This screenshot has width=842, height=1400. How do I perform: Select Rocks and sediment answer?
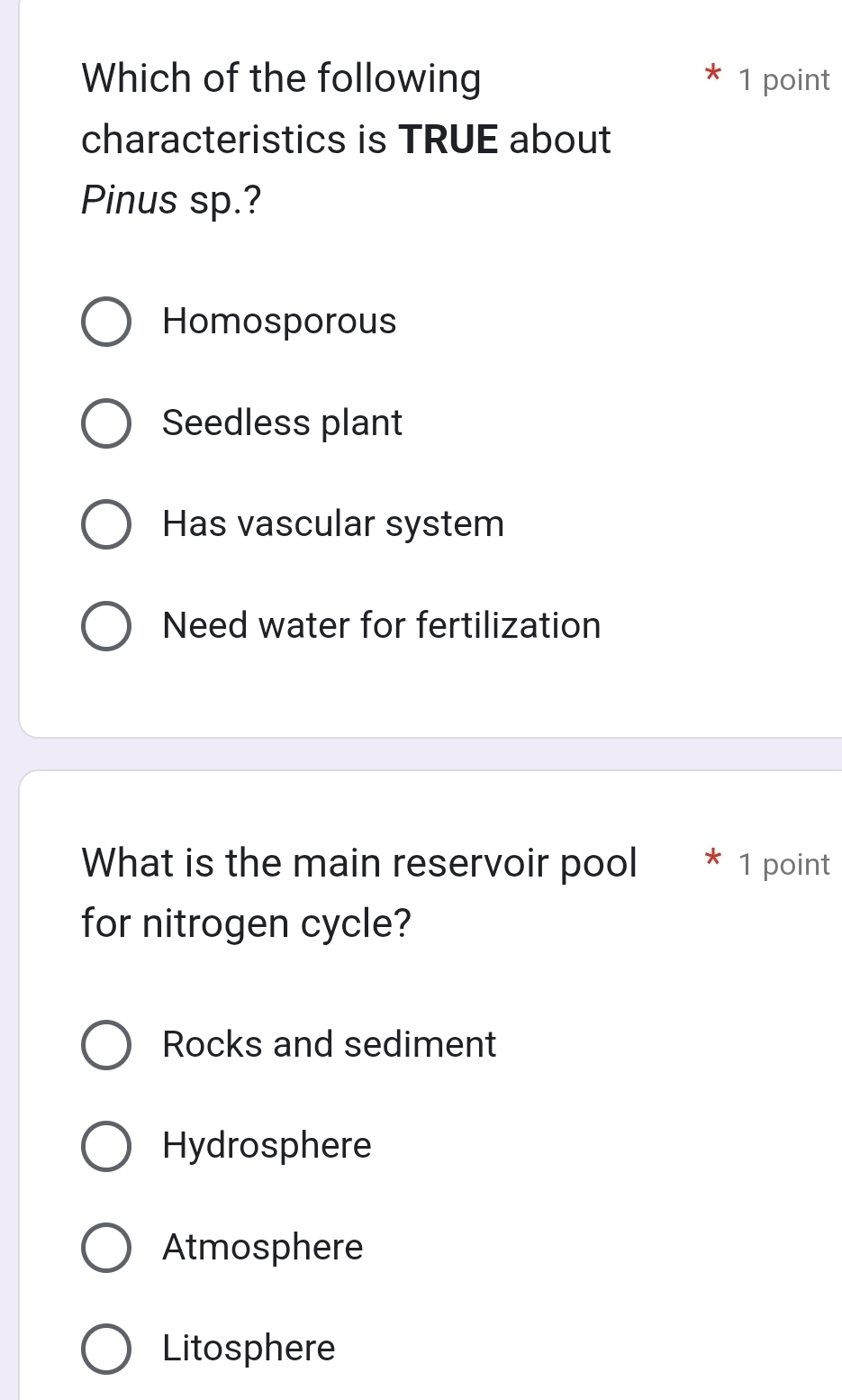105,1045
